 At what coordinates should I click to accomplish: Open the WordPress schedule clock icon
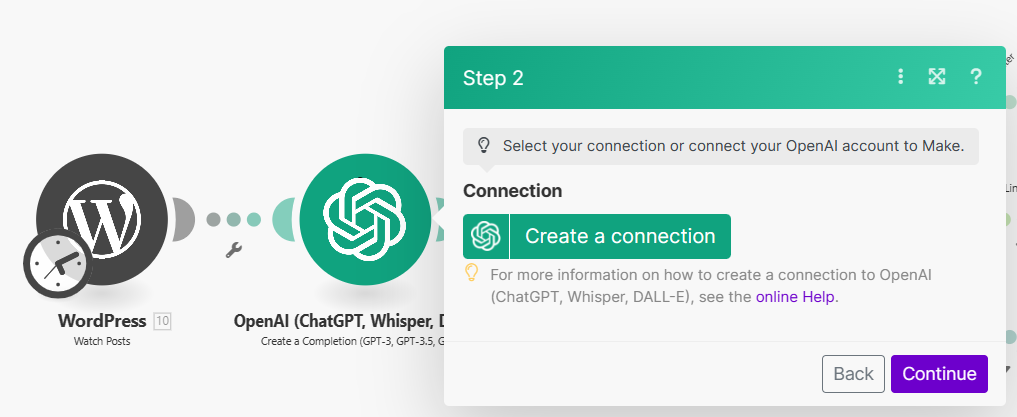57,263
